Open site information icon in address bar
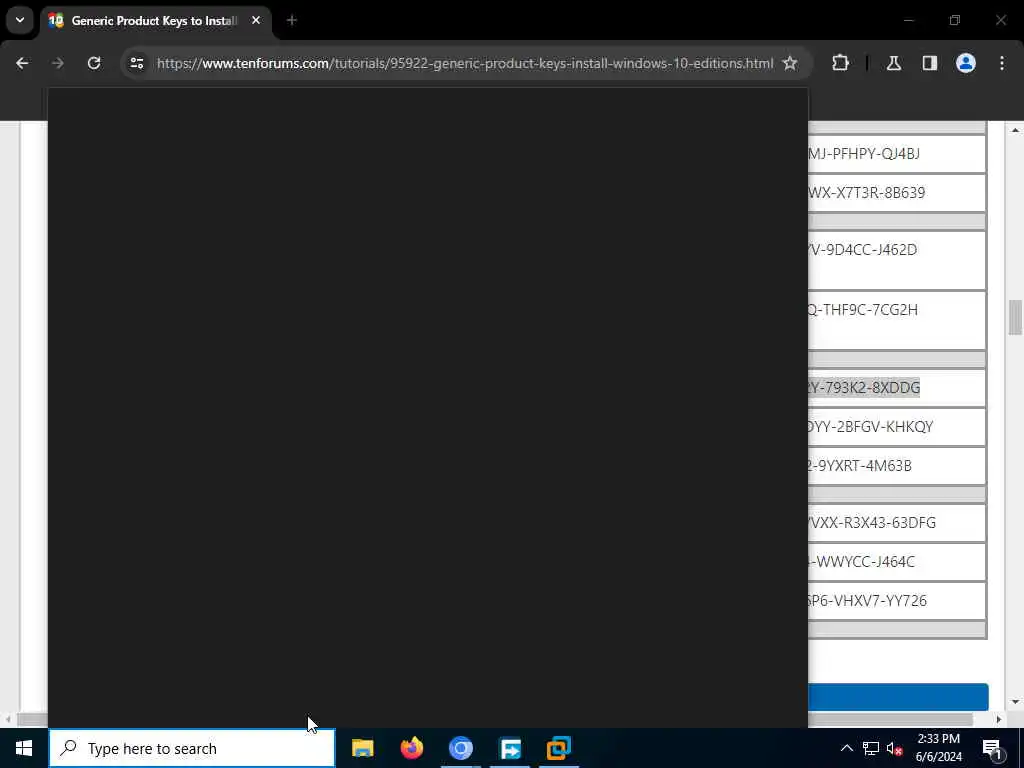The image size is (1024, 768). coord(136,63)
